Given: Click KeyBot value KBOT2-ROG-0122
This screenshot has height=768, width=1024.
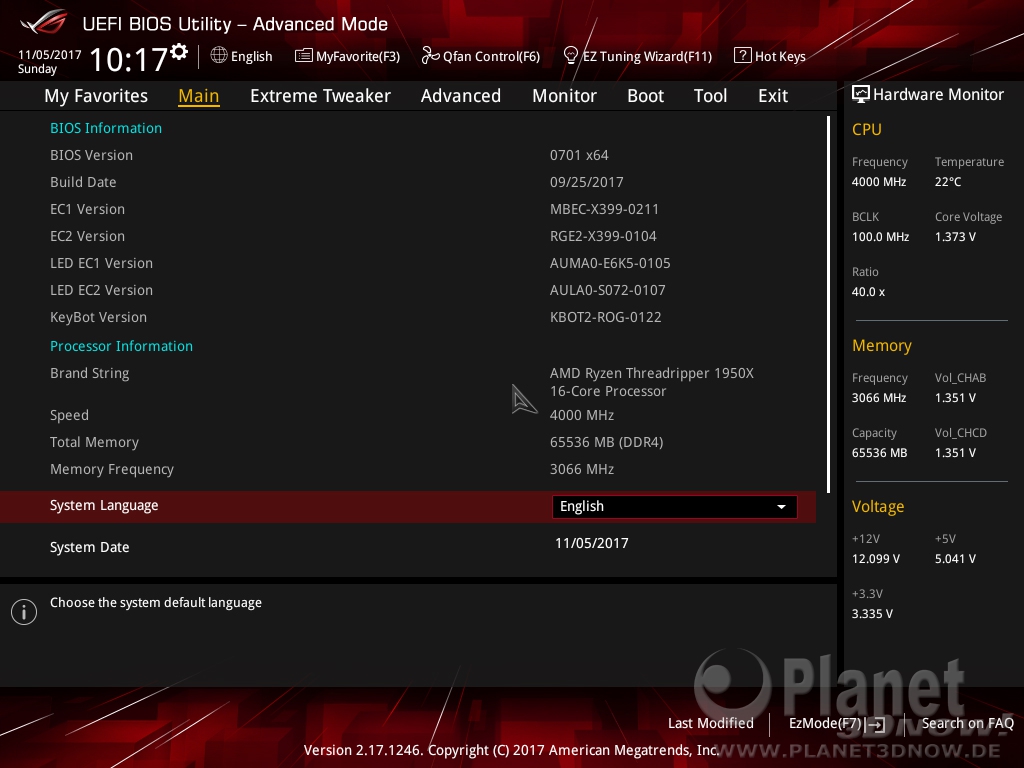Looking at the screenshot, I should pyautogui.click(x=605, y=317).
